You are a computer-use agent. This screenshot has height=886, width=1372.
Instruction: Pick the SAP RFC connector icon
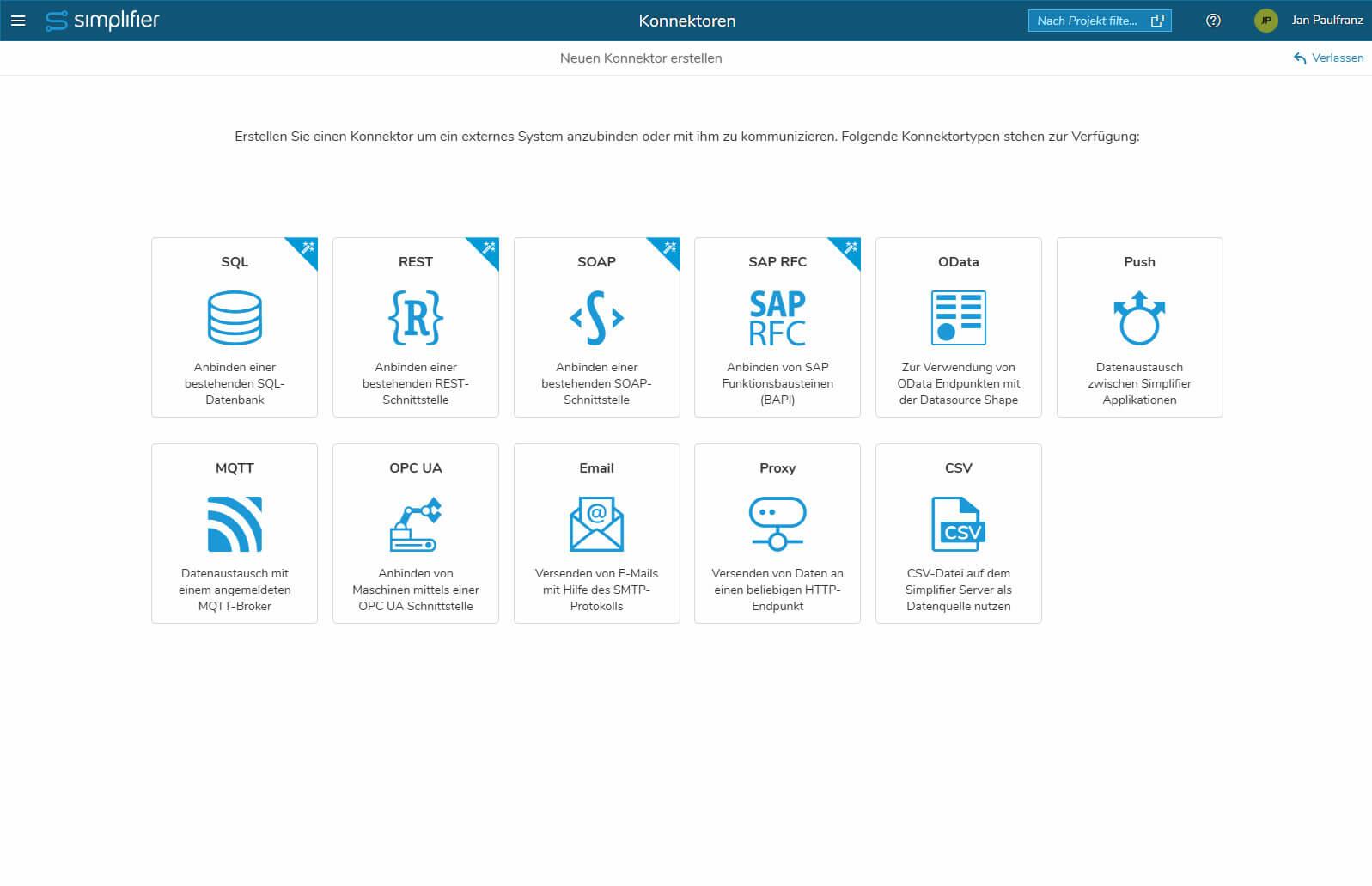tap(777, 317)
